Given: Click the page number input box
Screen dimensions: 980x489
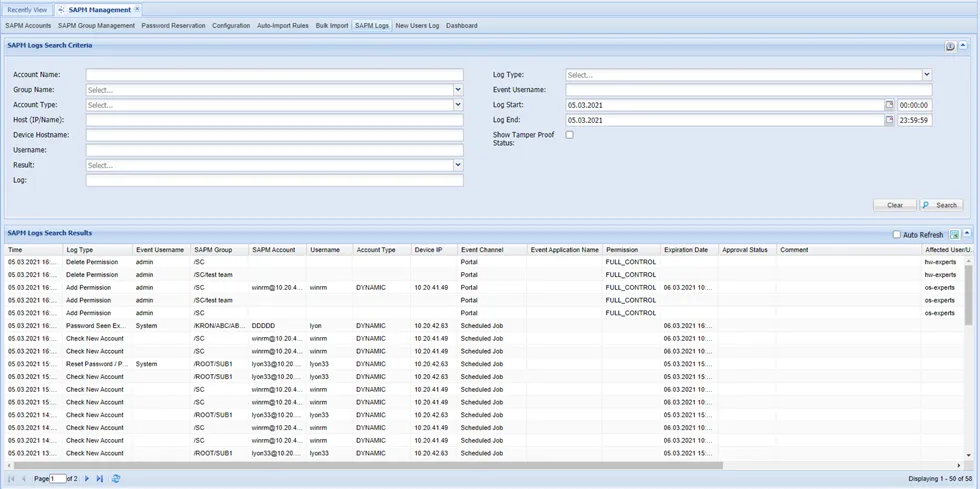Looking at the screenshot, I should click(x=58, y=478).
